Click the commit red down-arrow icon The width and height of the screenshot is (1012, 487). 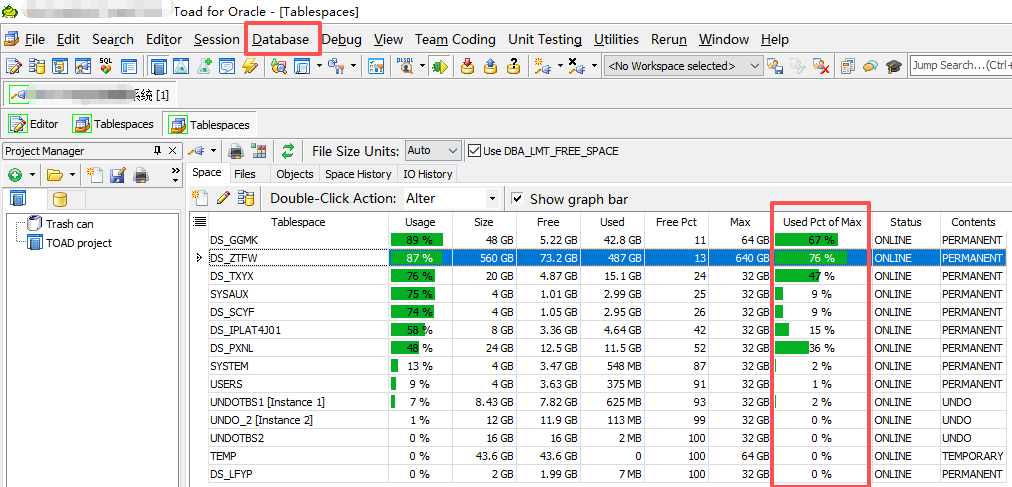(469, 66)
